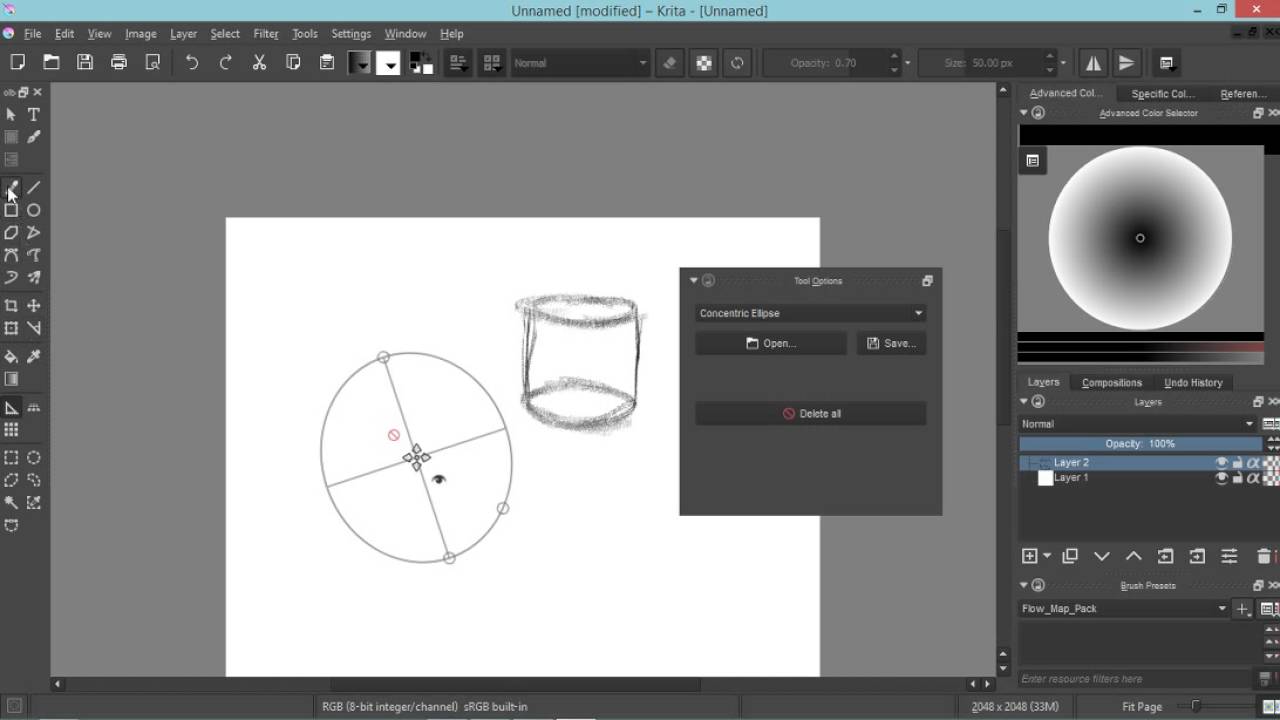1280x720 pixels.
Task: Select the Color Picker eyedropper tool
Action: (x=33, y=357)
